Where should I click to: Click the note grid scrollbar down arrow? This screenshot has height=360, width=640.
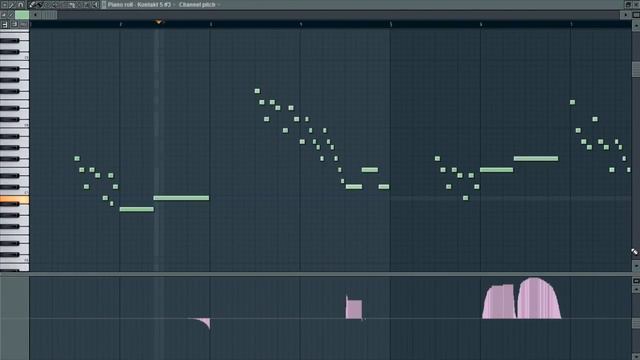coord(636,266)
